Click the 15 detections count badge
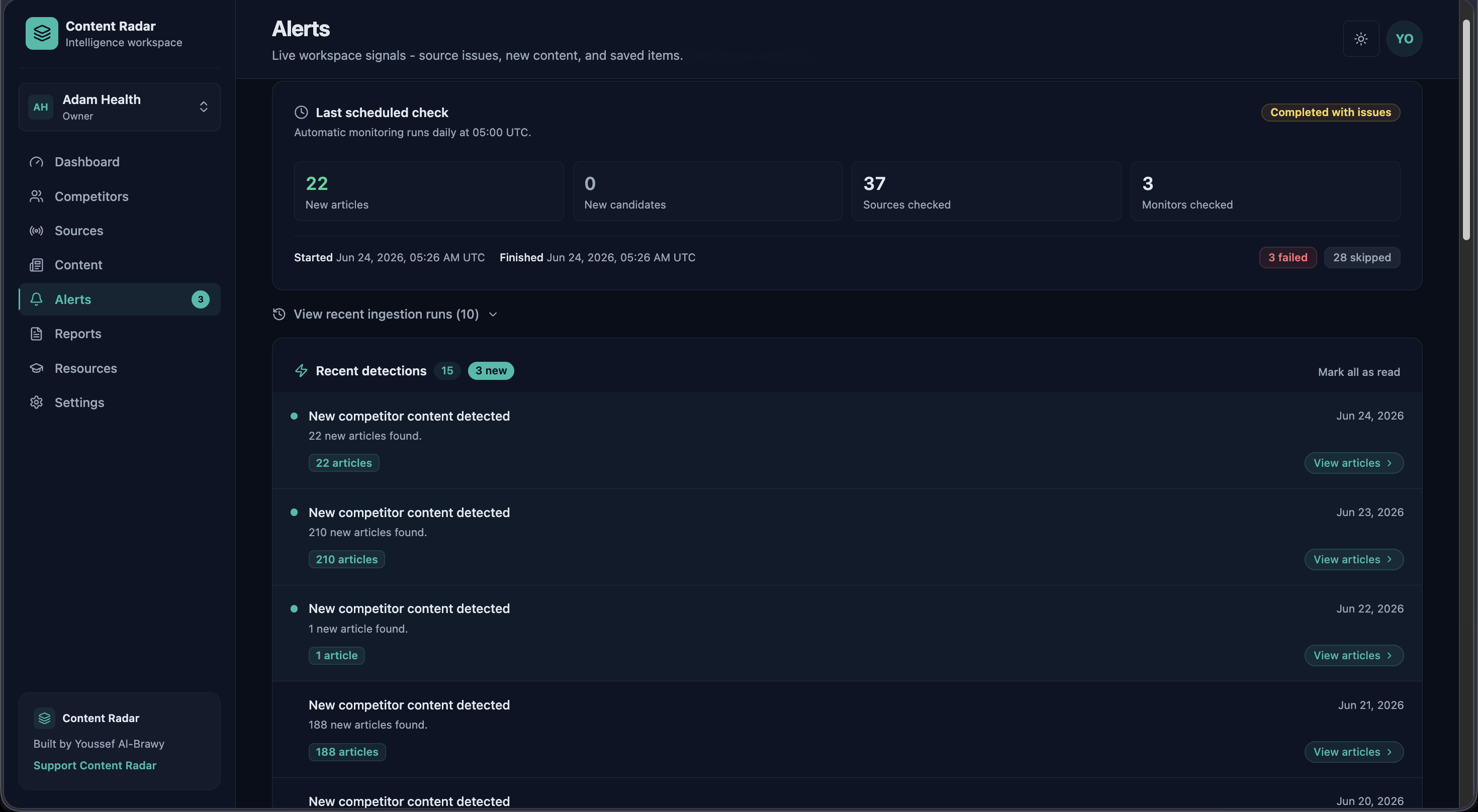The height and width of the screenshot is (812, 1478). (x=447, y=370)
